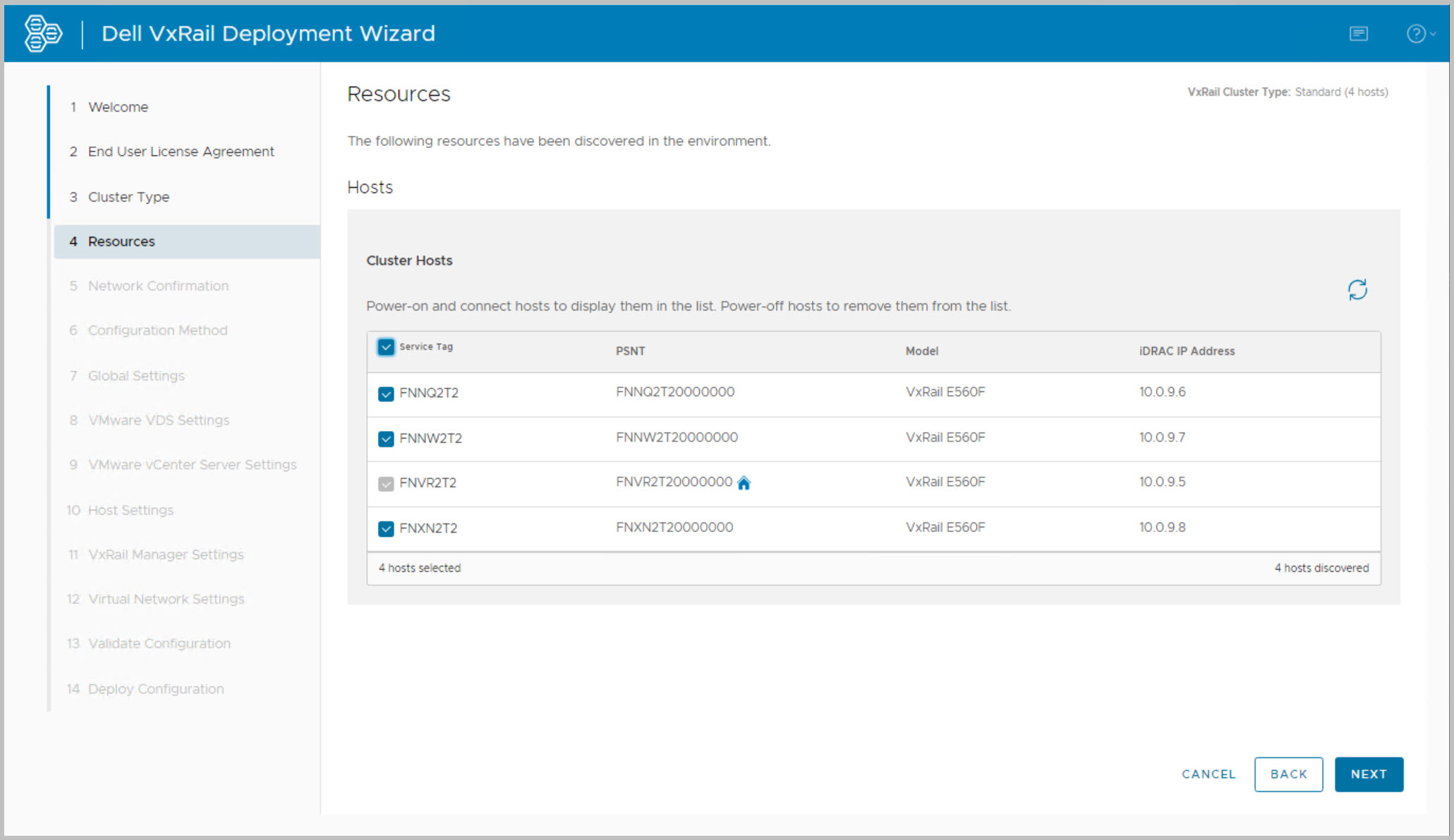Click the PSNT column header
Viewport: 1454px width, 840px height.
[630, 351]
